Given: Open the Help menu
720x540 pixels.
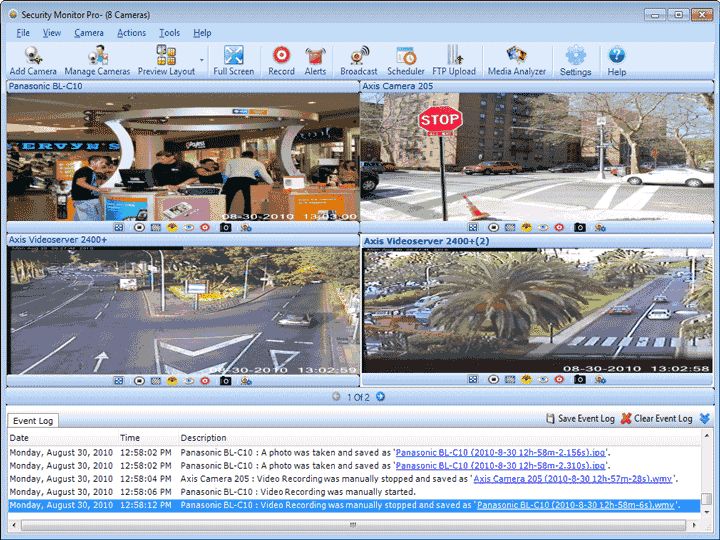Looking at the screenshot, I should [x=202, y=33].
